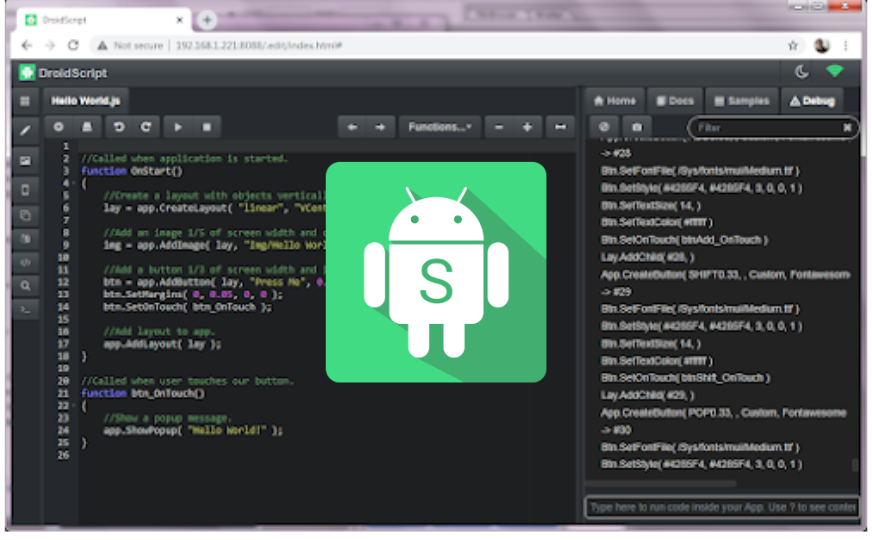Click the phone device icon in the sidebar
872x540 pixels.
click(x=25, y=190)
